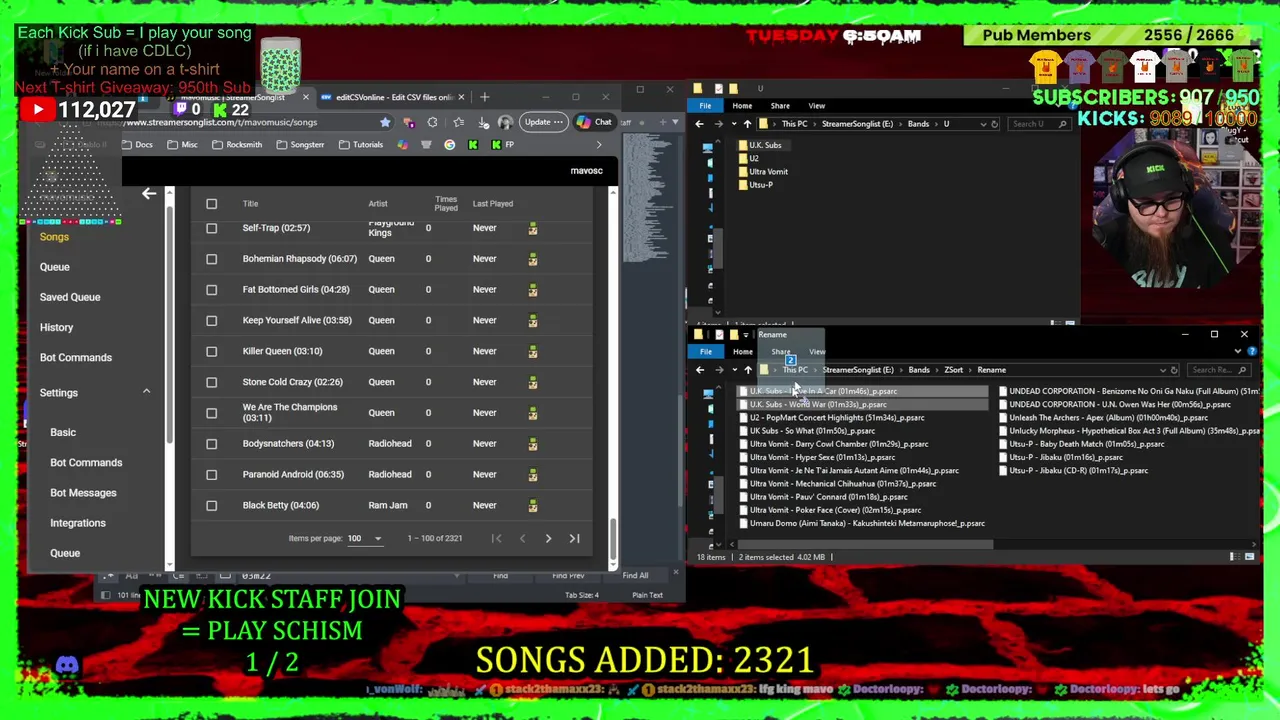
Task: Go to first page of songs
Action: tap(496, 538)
